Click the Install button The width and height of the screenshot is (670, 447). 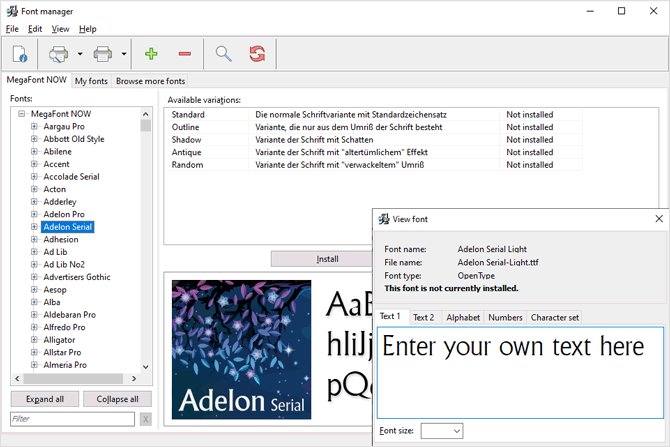click(322, 259)
